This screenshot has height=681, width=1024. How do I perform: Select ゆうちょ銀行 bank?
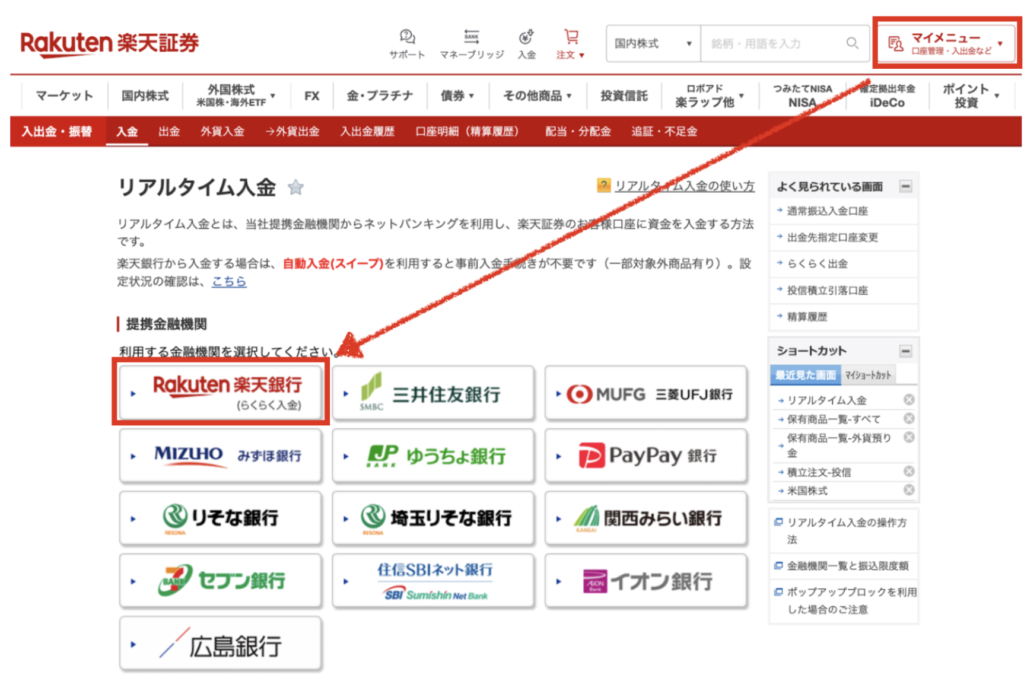click(x=434, y=455)
